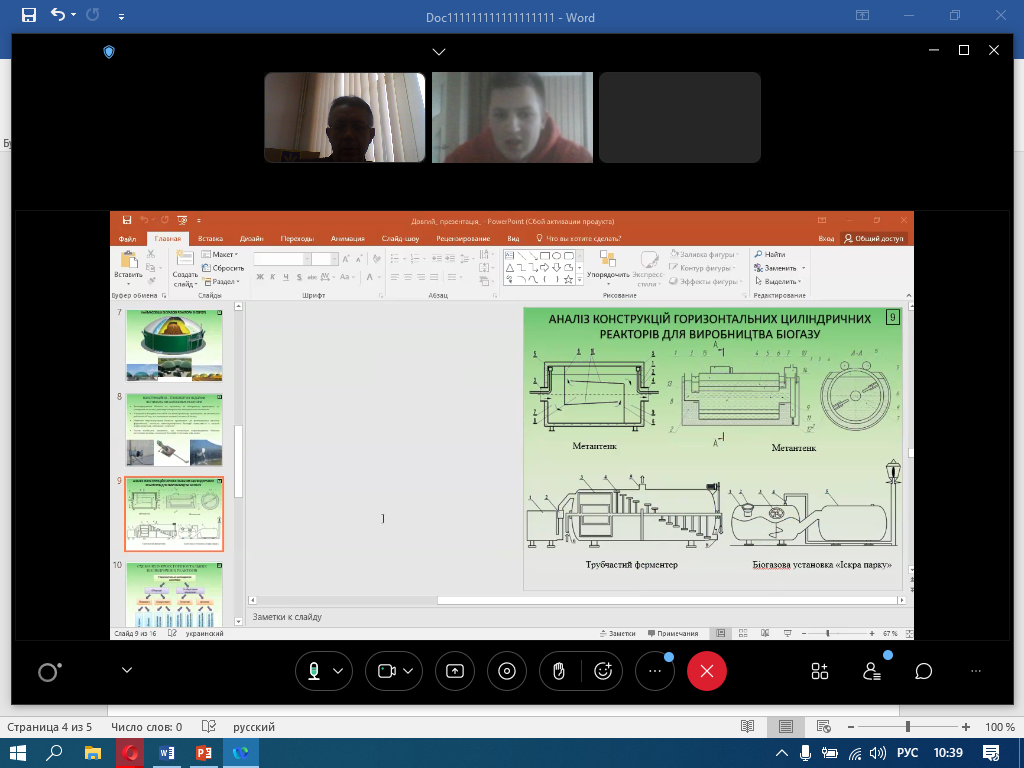Open the Макет layout dropdown in PowerPoint

[220, 255]
